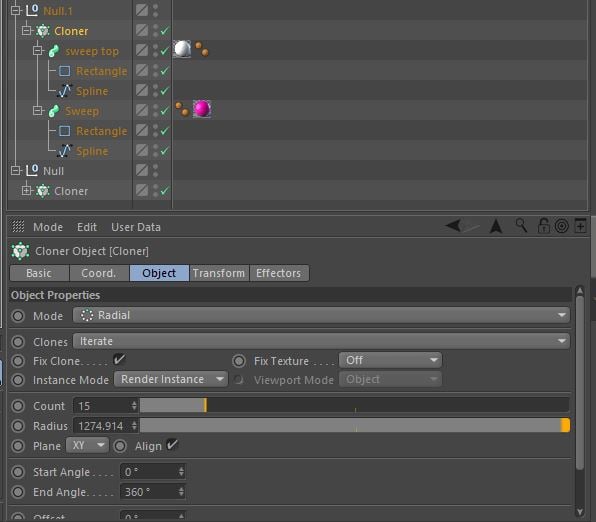Click the orange dots tag on sweep top
Screen dimensions: 596x522
click(x=202, y=49)
